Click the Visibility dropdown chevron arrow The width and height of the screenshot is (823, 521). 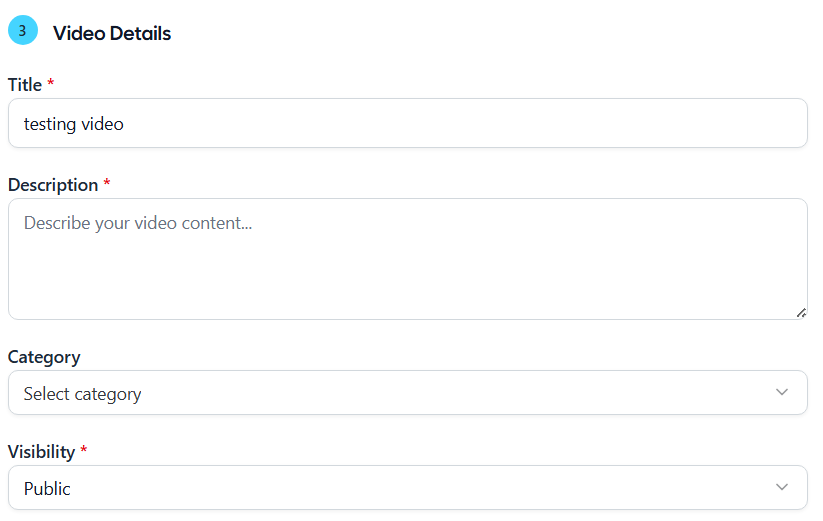click(782, 487)
